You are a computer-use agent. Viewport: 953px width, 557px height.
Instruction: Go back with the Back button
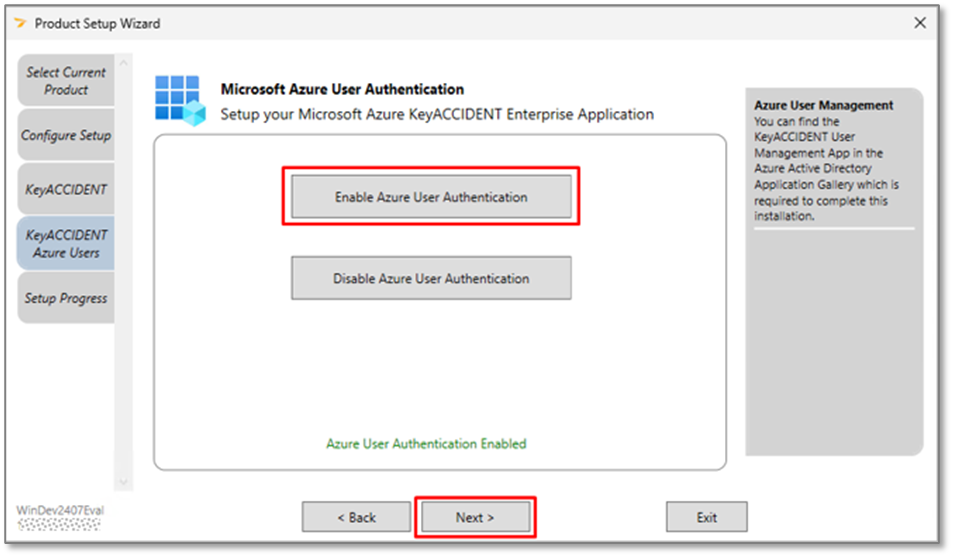pos(356,517)
